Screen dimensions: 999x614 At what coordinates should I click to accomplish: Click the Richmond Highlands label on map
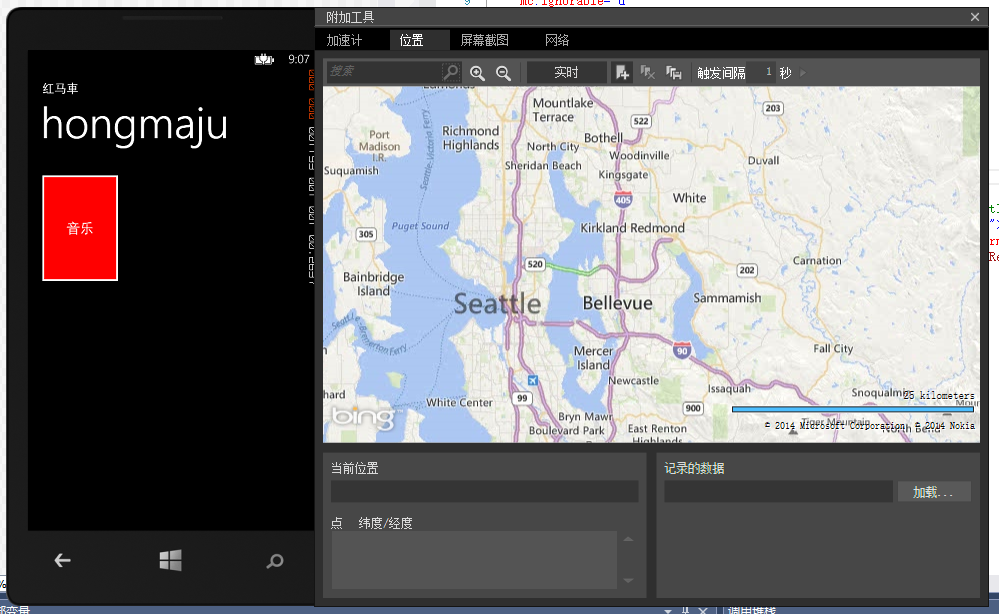click(471, 138)
